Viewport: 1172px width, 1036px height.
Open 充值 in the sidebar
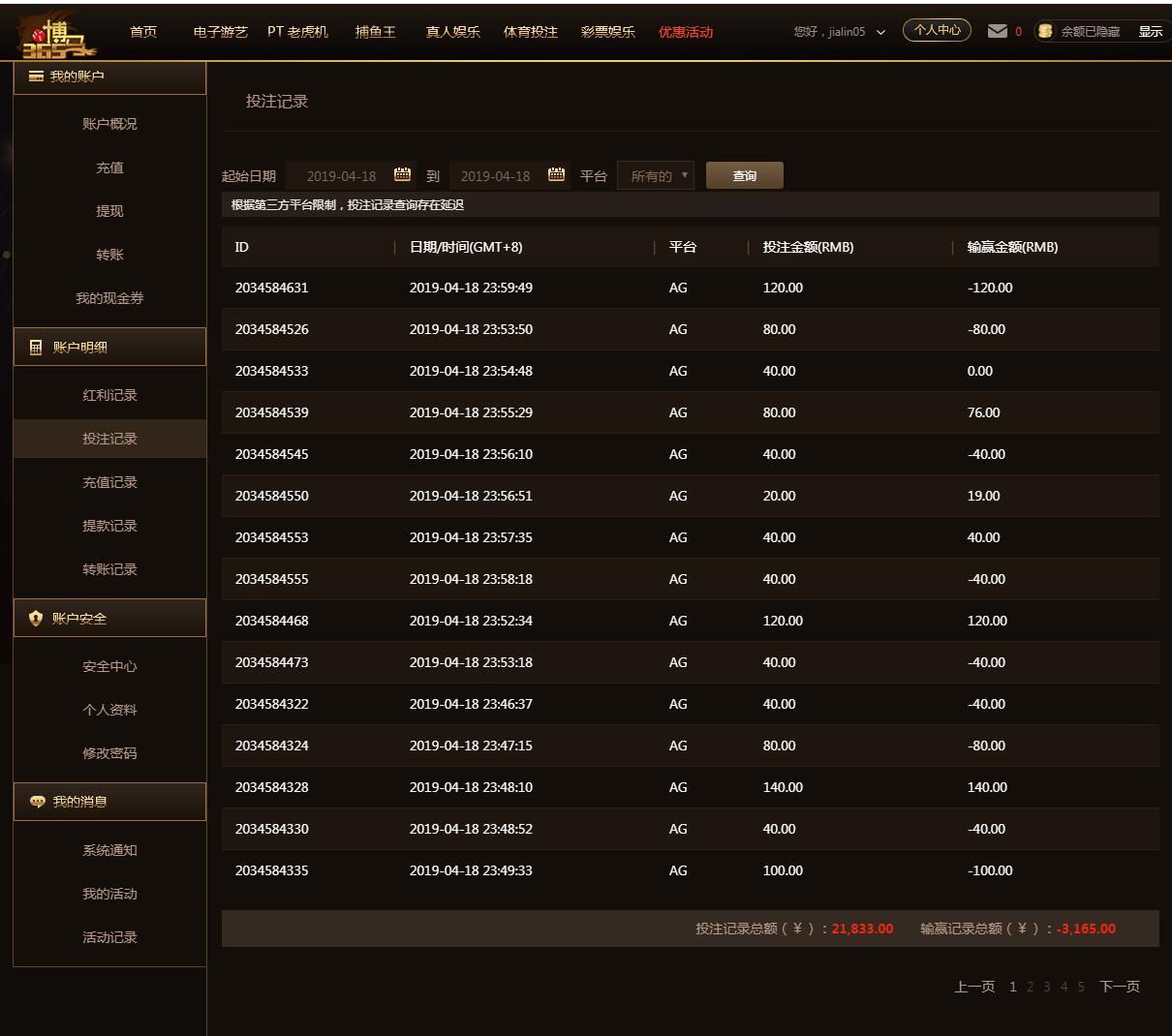109,168
